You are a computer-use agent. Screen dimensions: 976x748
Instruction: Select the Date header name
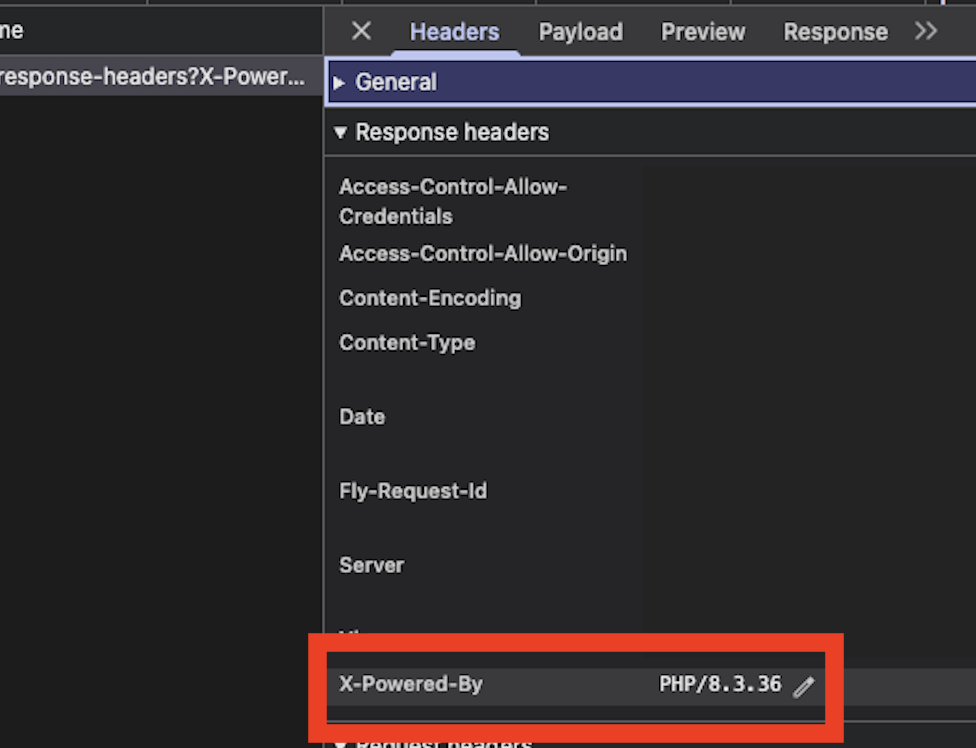[x=362, y=416]
